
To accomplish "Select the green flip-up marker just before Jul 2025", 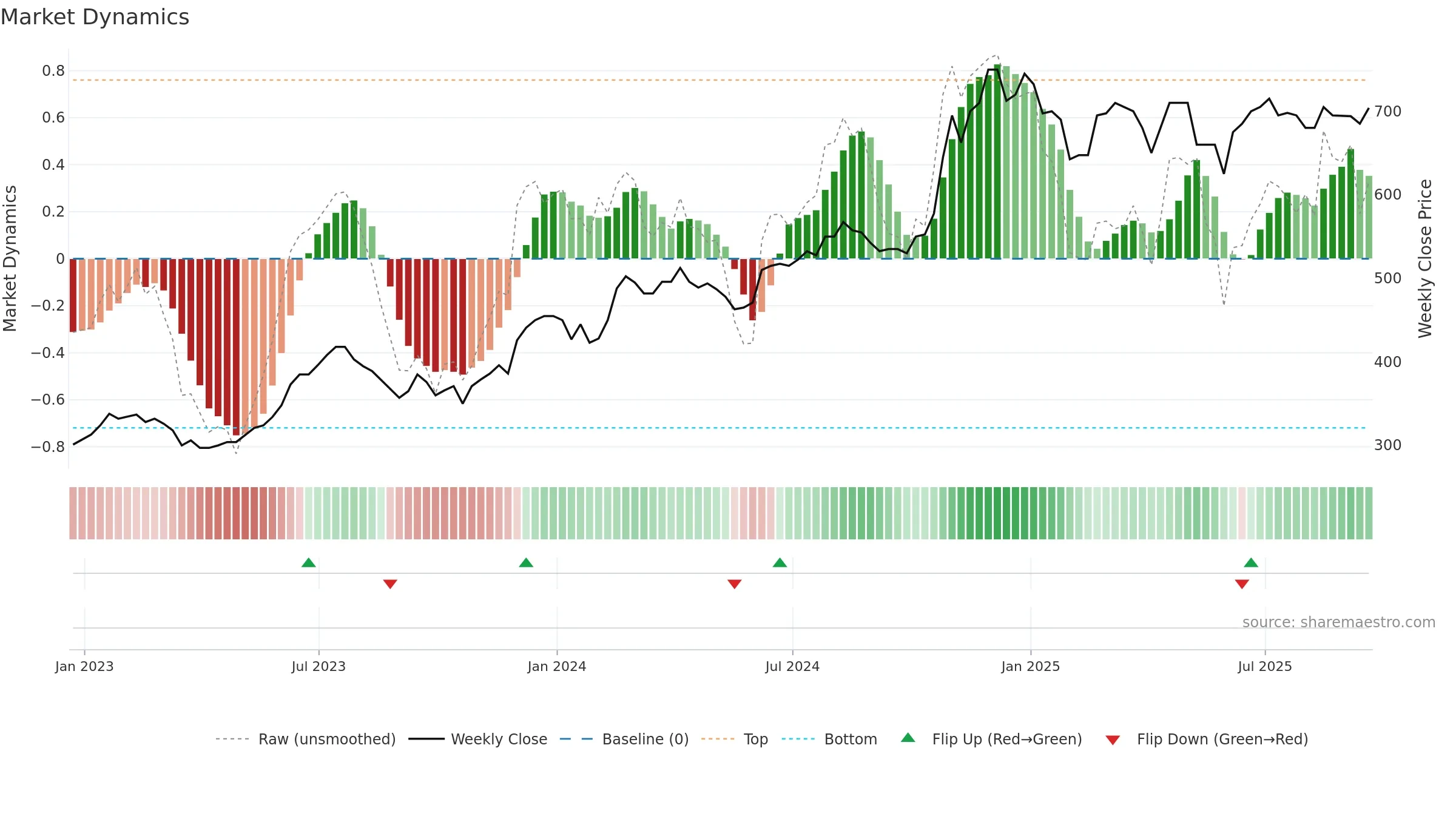I will (1251, 562).
